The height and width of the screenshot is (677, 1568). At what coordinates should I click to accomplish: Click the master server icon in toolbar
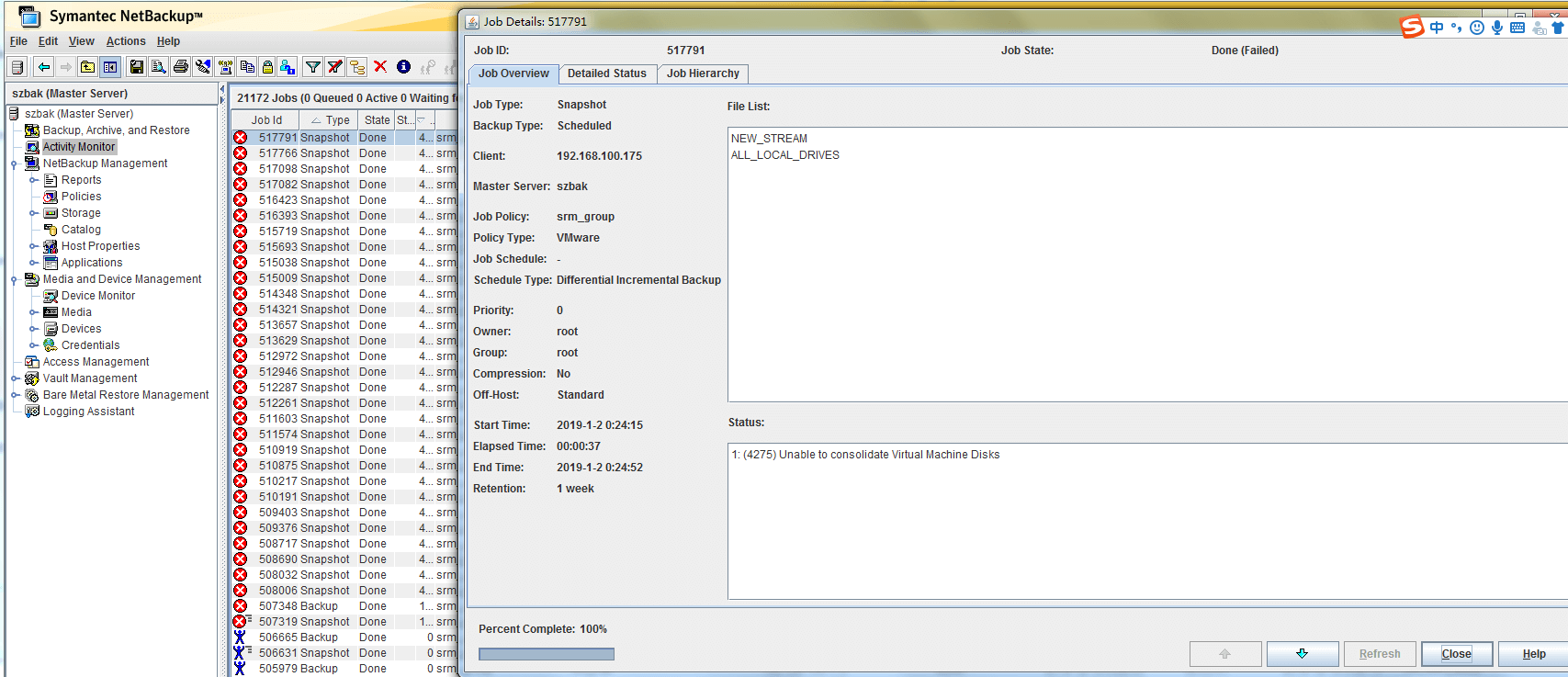tap(17, 67)
